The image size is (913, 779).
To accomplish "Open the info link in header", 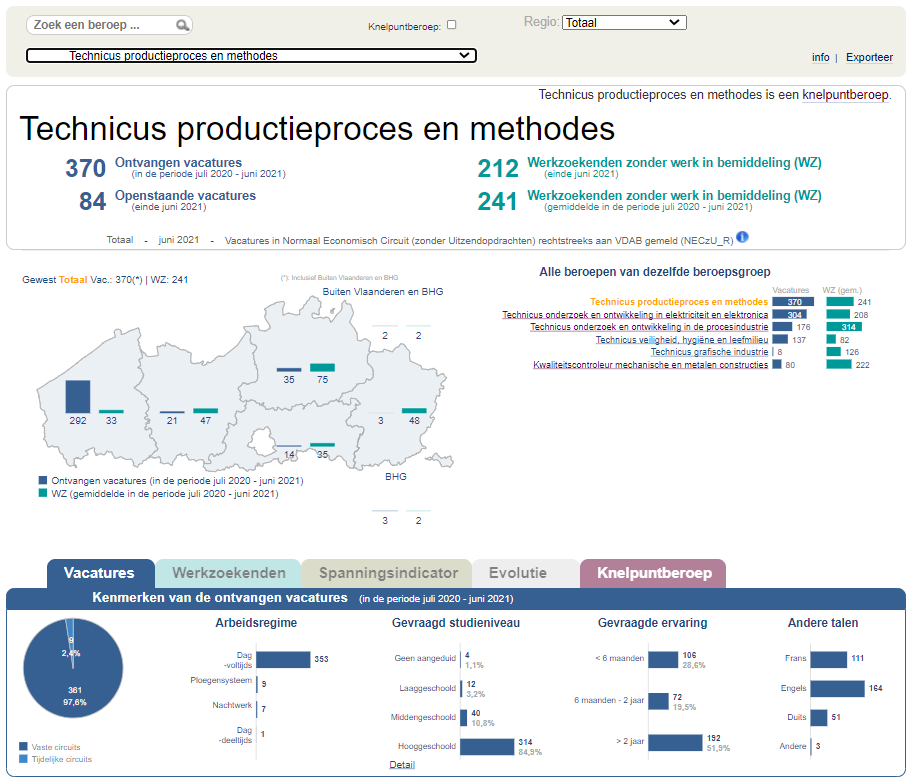I will tap(820, 57).
